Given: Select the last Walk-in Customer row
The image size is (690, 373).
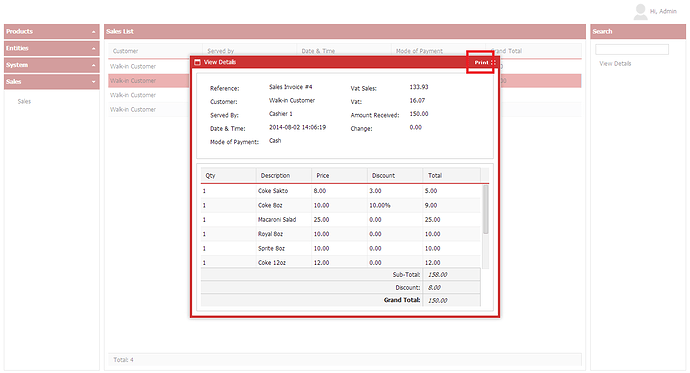Looking at the screenshot, I should (x=149, y=110).
